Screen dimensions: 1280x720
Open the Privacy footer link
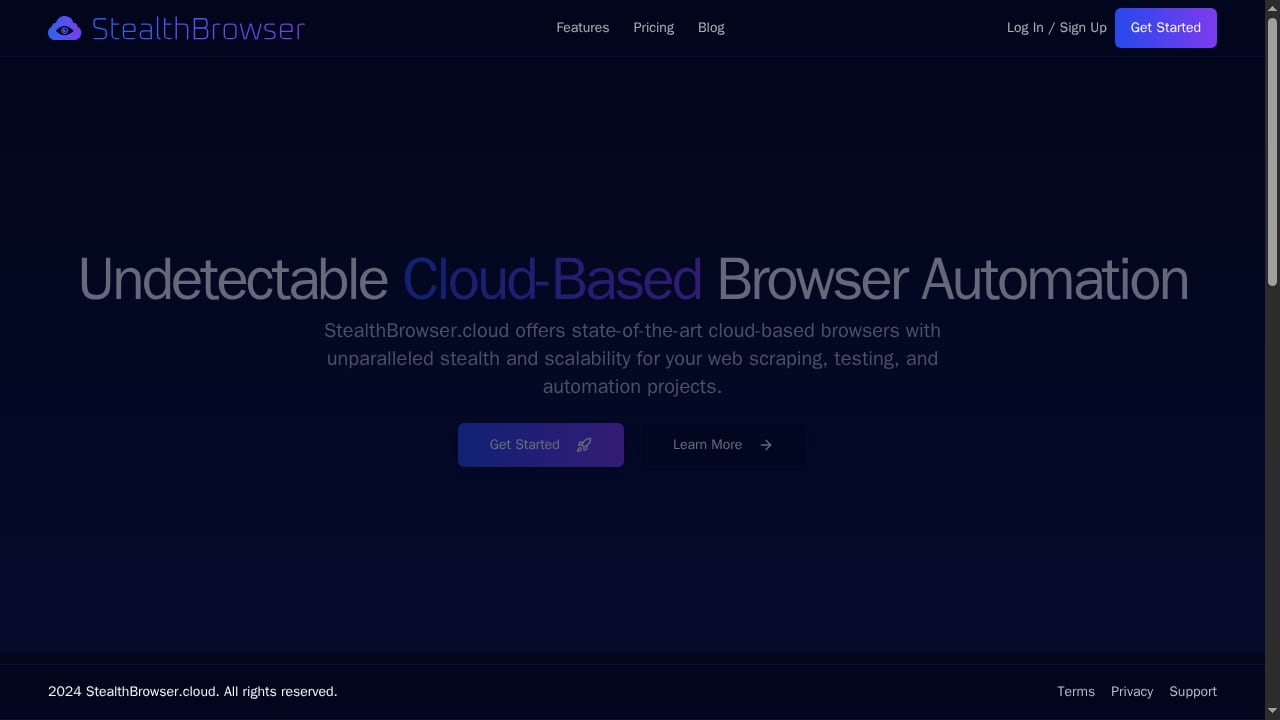(1132, 692)
